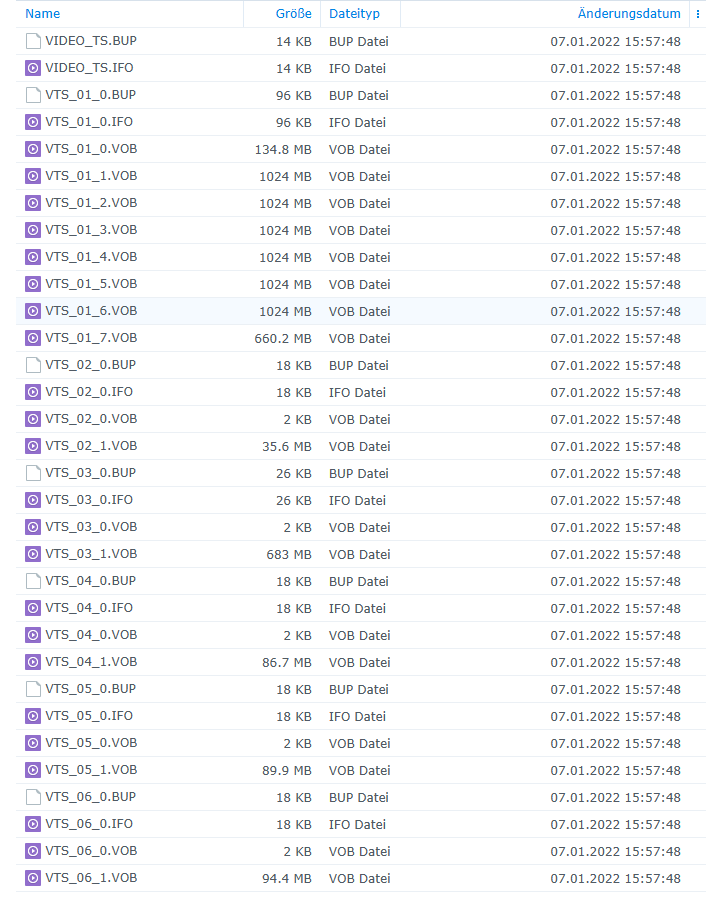Click the VTS_04_1.VOB video icon
Viewport: 707px width, 916px height.
pos(33,662)
